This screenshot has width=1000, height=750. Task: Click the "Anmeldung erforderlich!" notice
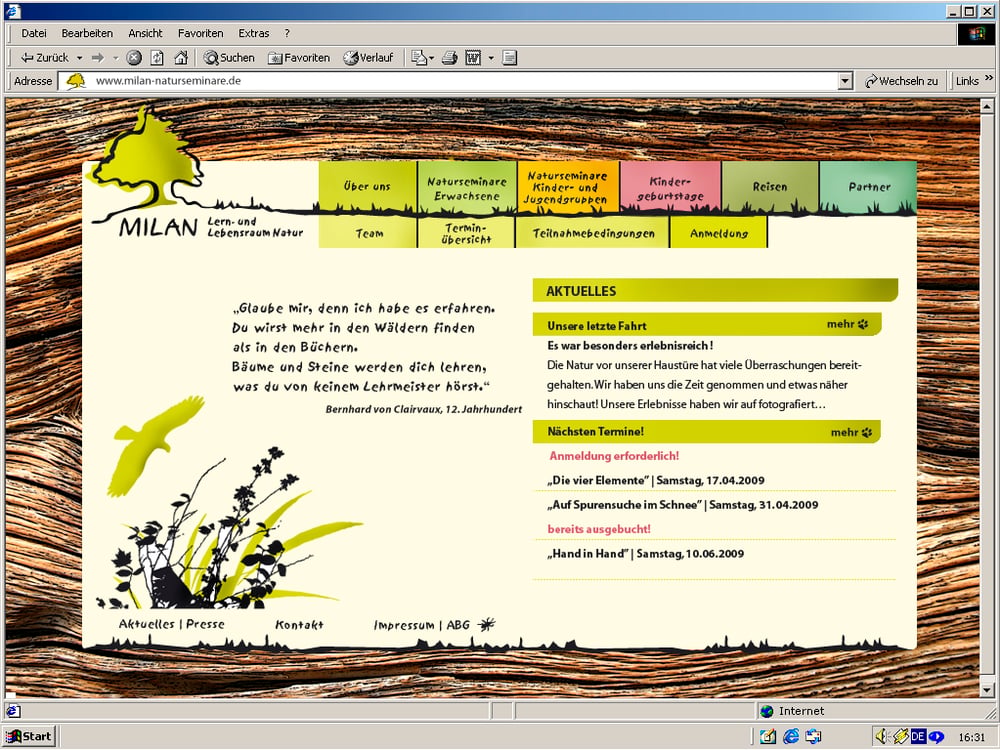click(614, 456)
